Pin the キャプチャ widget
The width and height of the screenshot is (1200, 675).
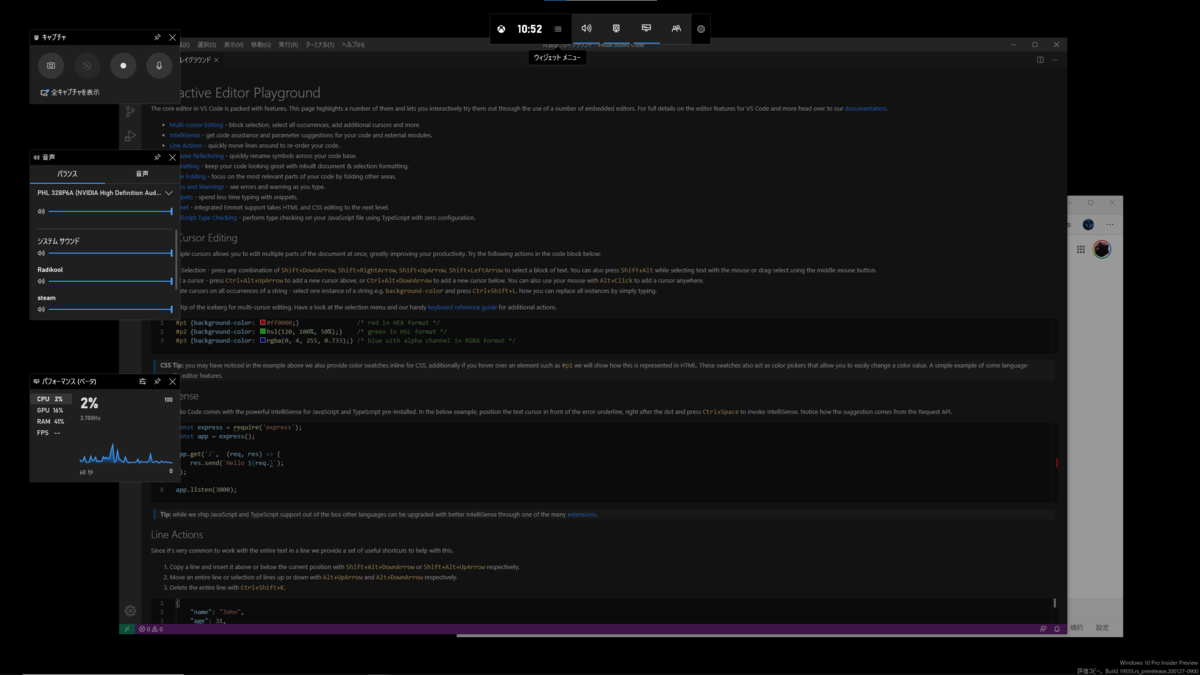157,37
